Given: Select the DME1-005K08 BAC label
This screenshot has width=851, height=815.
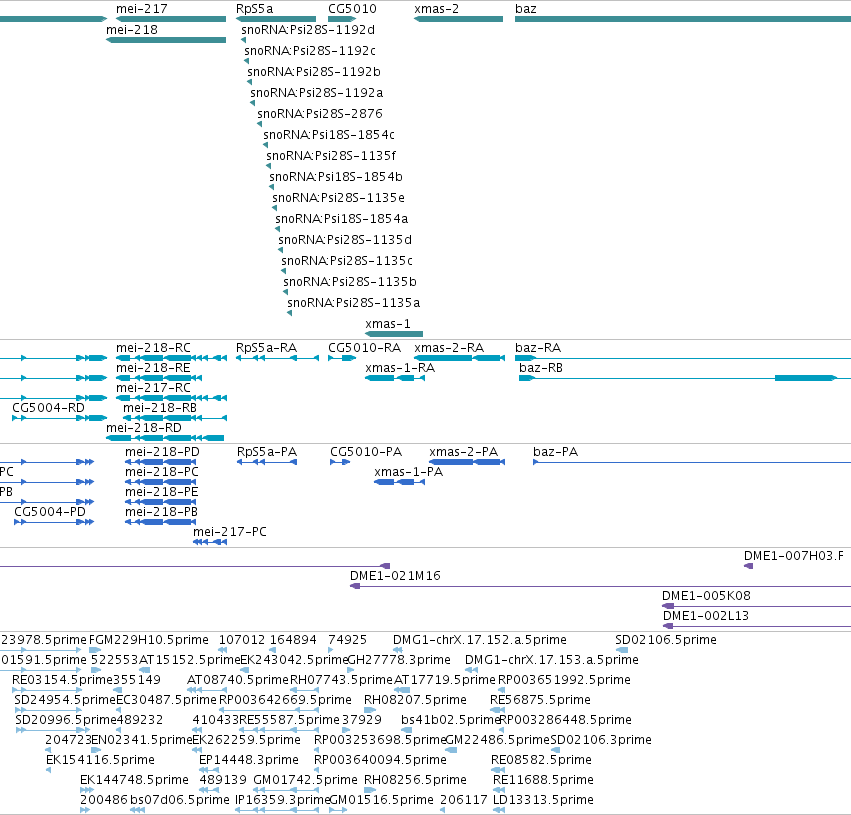Looking at the screenshot, I should click(x=707, y=596).
